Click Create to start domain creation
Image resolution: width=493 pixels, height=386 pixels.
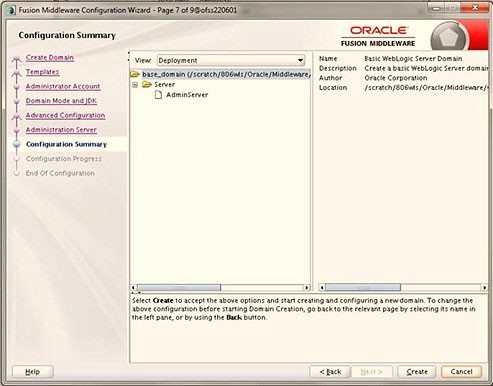coord(417,372)
